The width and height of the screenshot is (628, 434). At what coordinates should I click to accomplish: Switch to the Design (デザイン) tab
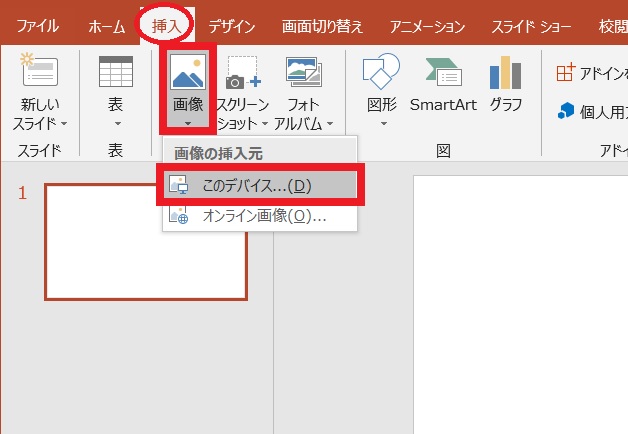231,26
